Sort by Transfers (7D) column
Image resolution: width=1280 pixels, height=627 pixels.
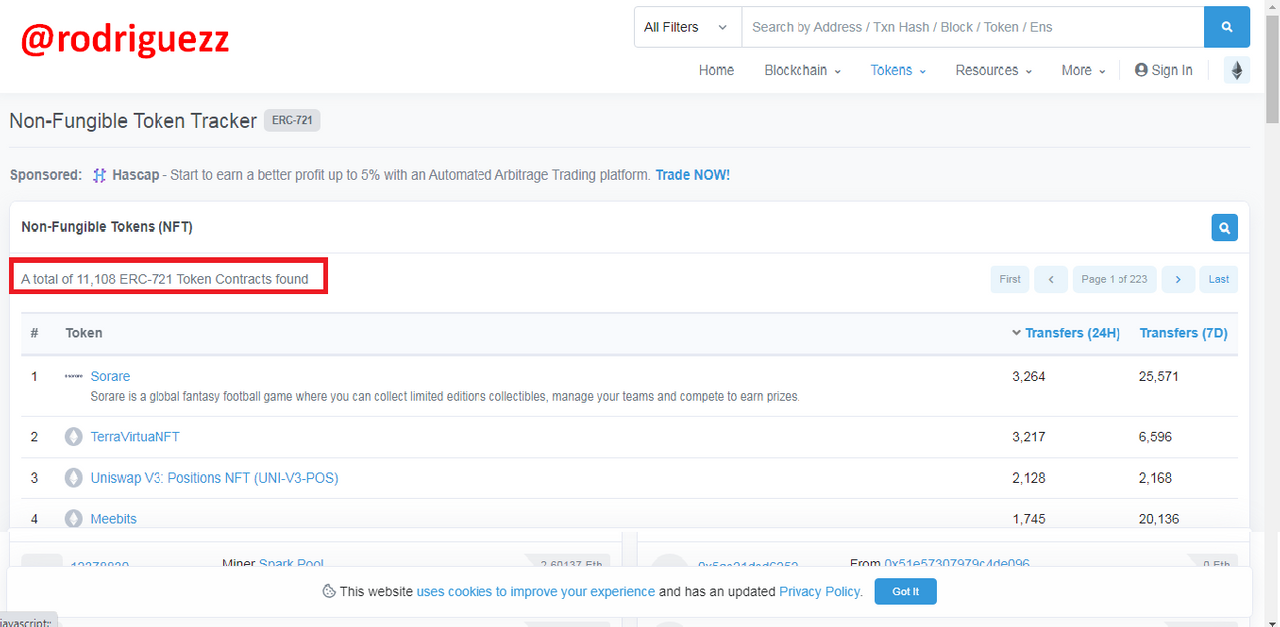pyautogui.click(x=1183, y=333)
